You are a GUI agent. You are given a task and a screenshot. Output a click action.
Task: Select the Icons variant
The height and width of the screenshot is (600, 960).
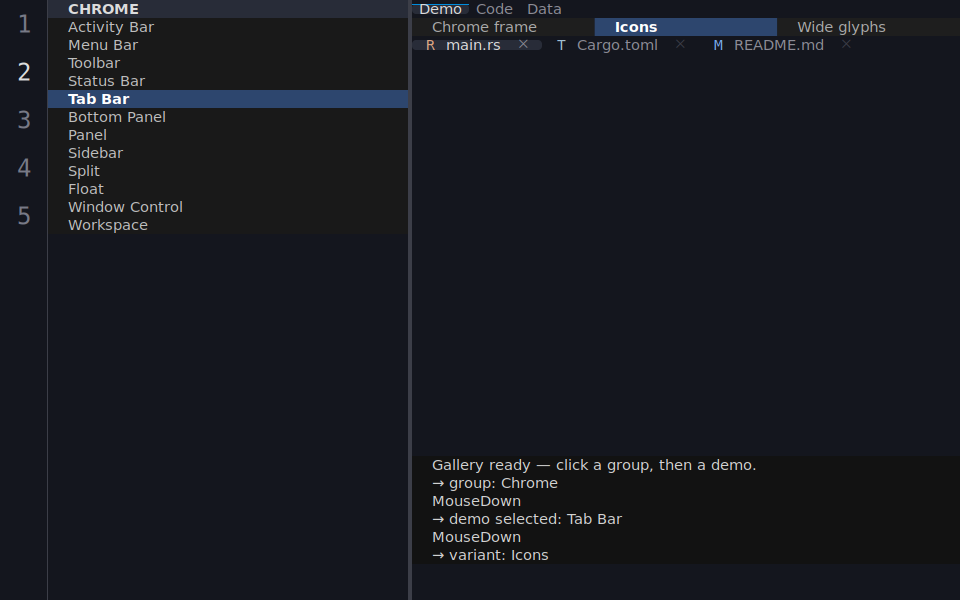click(686, 27)
